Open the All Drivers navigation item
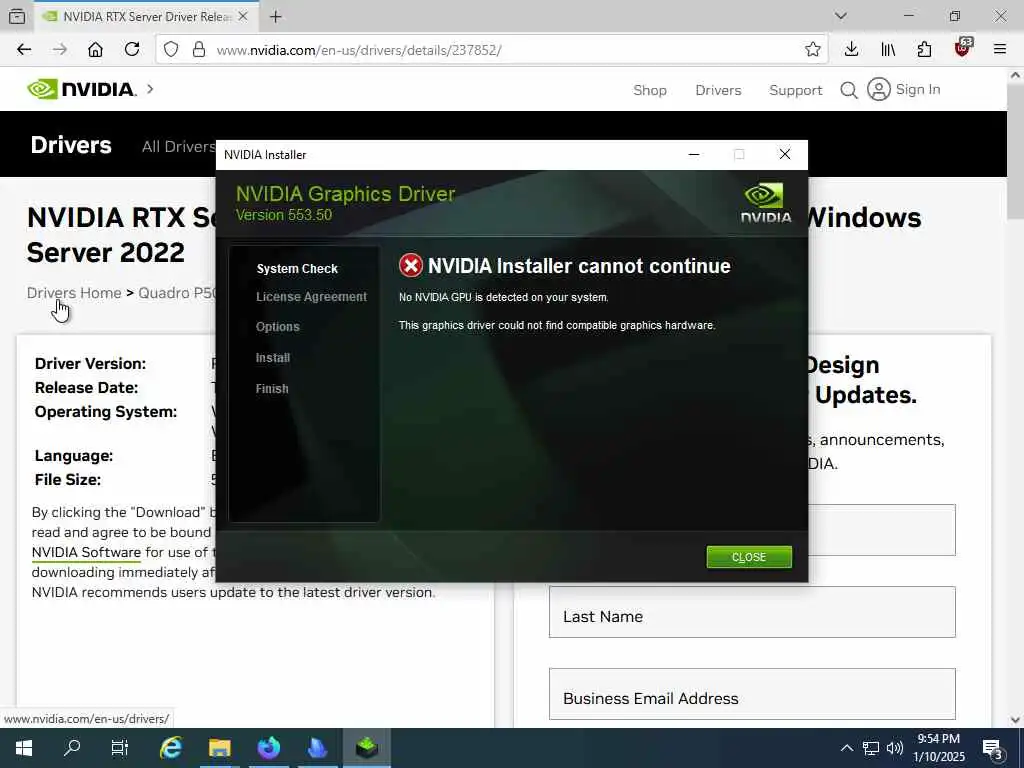The width and height of the screenshot is (1024, 768). pyautogui.click(x=178, y=146)
